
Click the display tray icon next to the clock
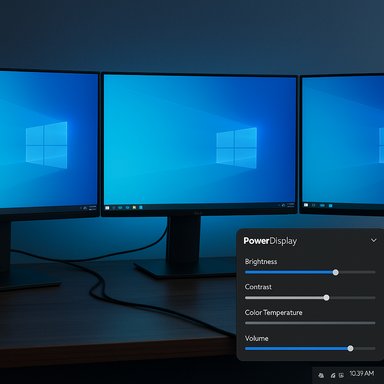[341, 375]
